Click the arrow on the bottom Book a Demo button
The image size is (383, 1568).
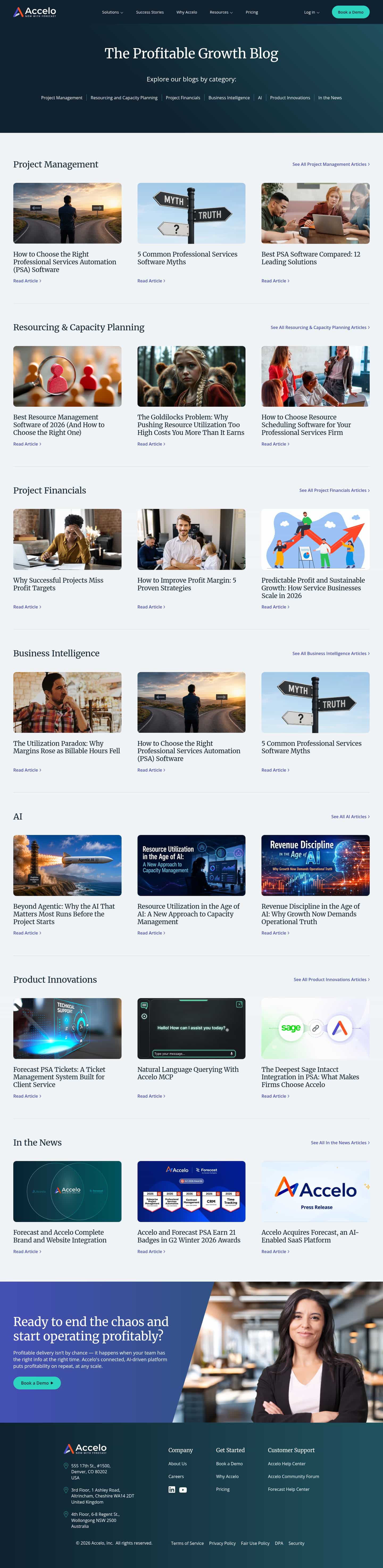[52, 1383]
